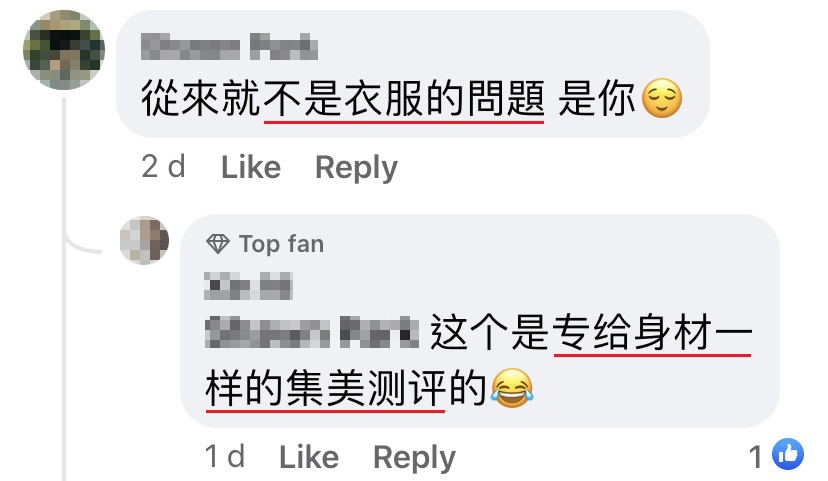Click the 2 d timestamp
Image resolution: width=828 pixels, height=481 pixels.
coord(164,167)
